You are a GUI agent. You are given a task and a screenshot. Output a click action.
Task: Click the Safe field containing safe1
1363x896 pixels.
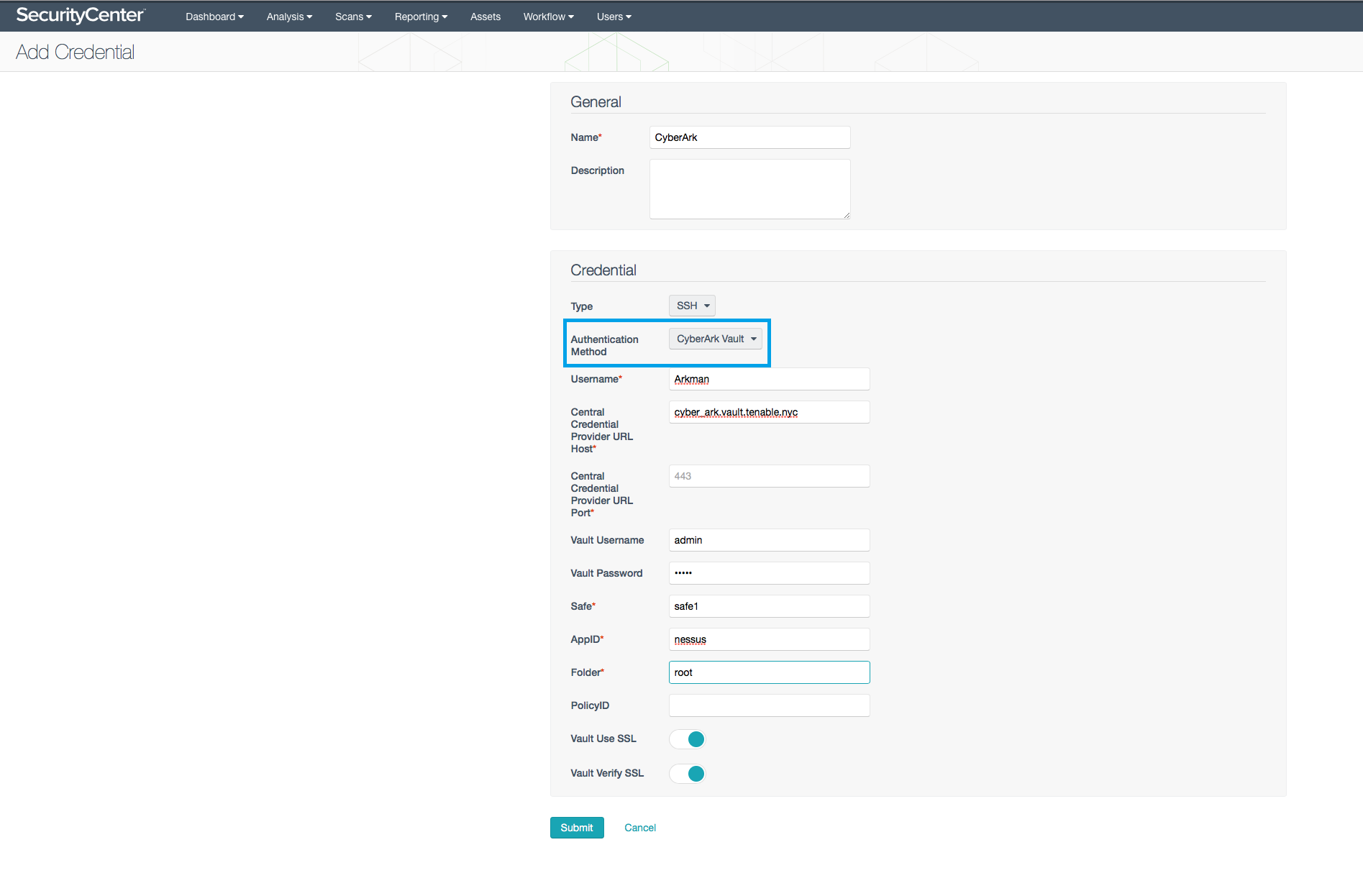pos(770,606)
